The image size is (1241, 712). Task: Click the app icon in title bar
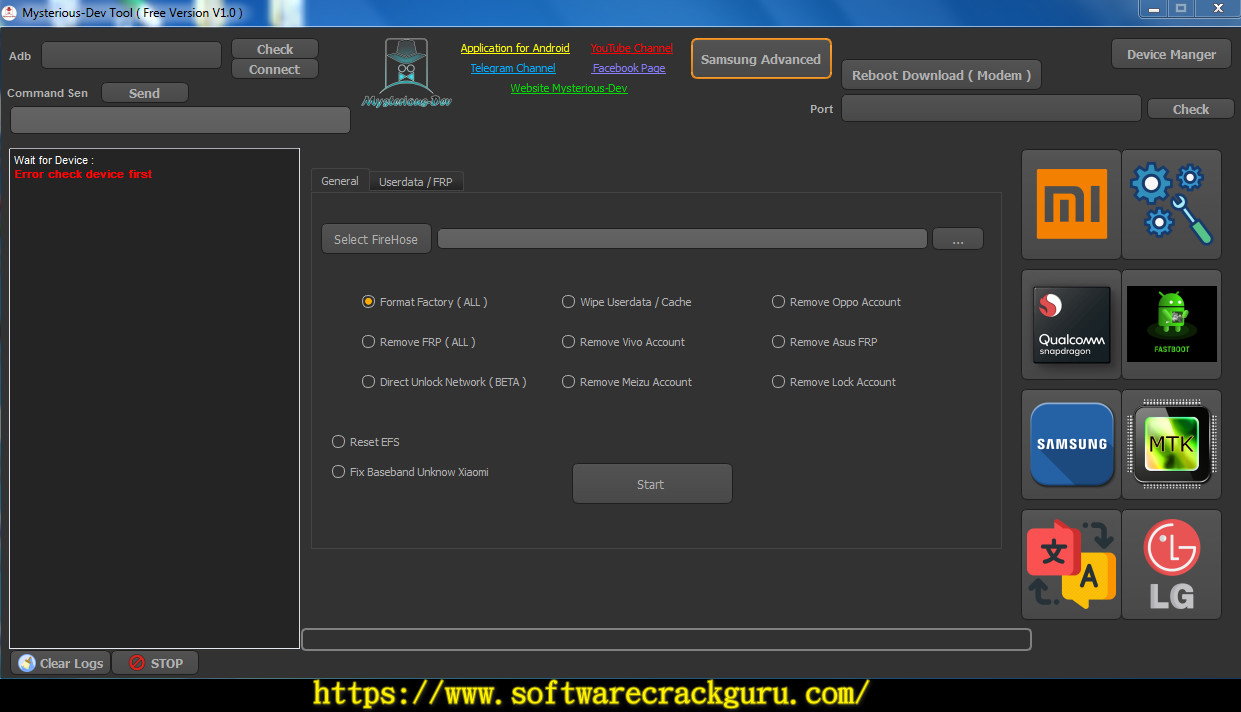[10, 12]
